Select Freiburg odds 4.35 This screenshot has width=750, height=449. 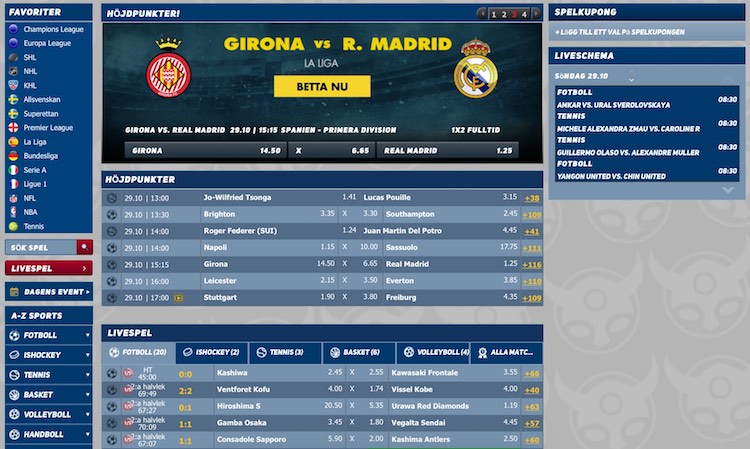(x=510, y=297)
